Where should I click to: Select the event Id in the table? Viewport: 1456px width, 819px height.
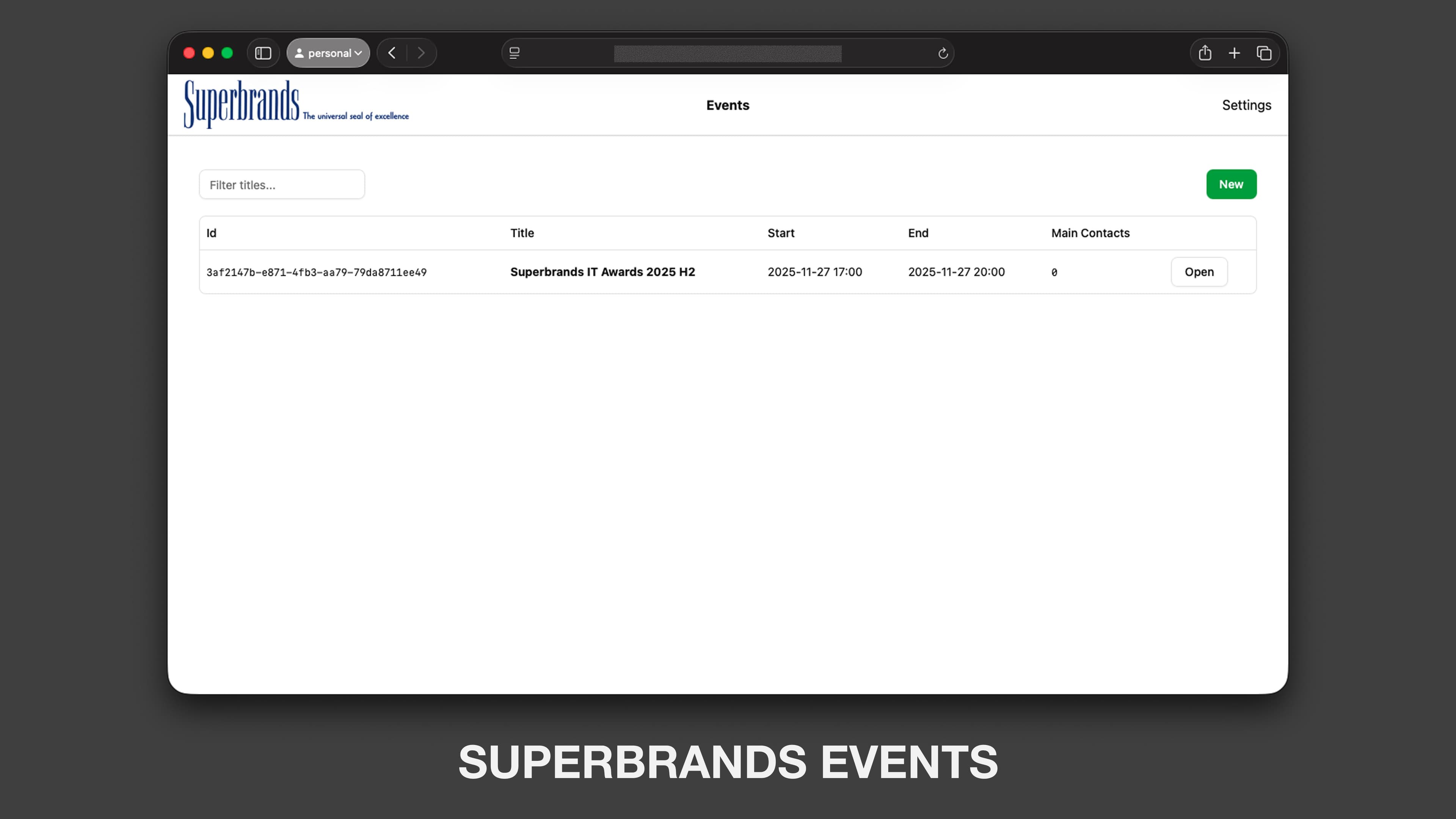(317, 272)
